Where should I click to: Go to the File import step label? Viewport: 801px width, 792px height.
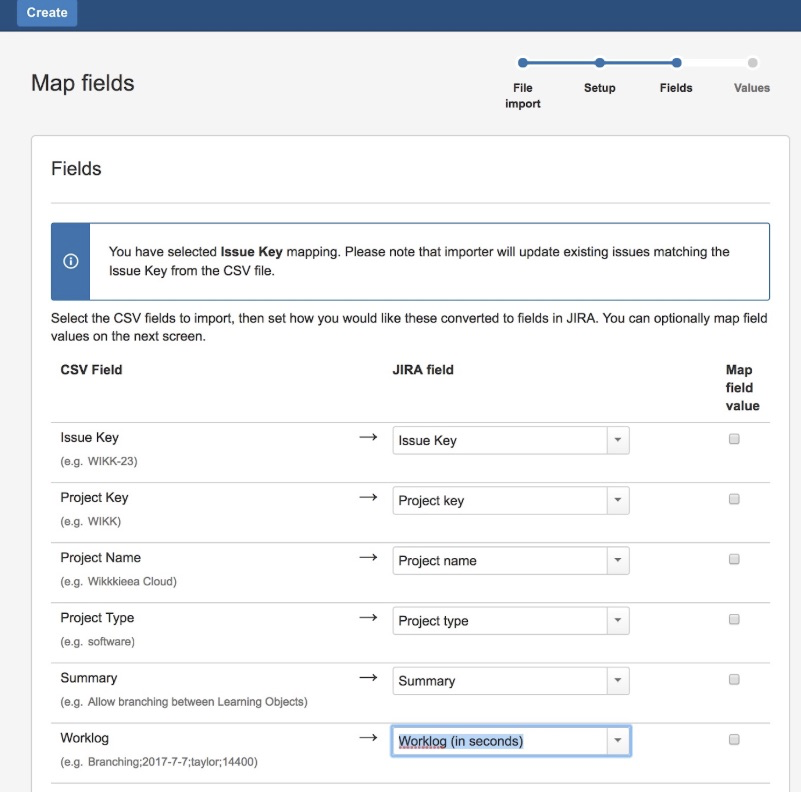pos(523,95)
